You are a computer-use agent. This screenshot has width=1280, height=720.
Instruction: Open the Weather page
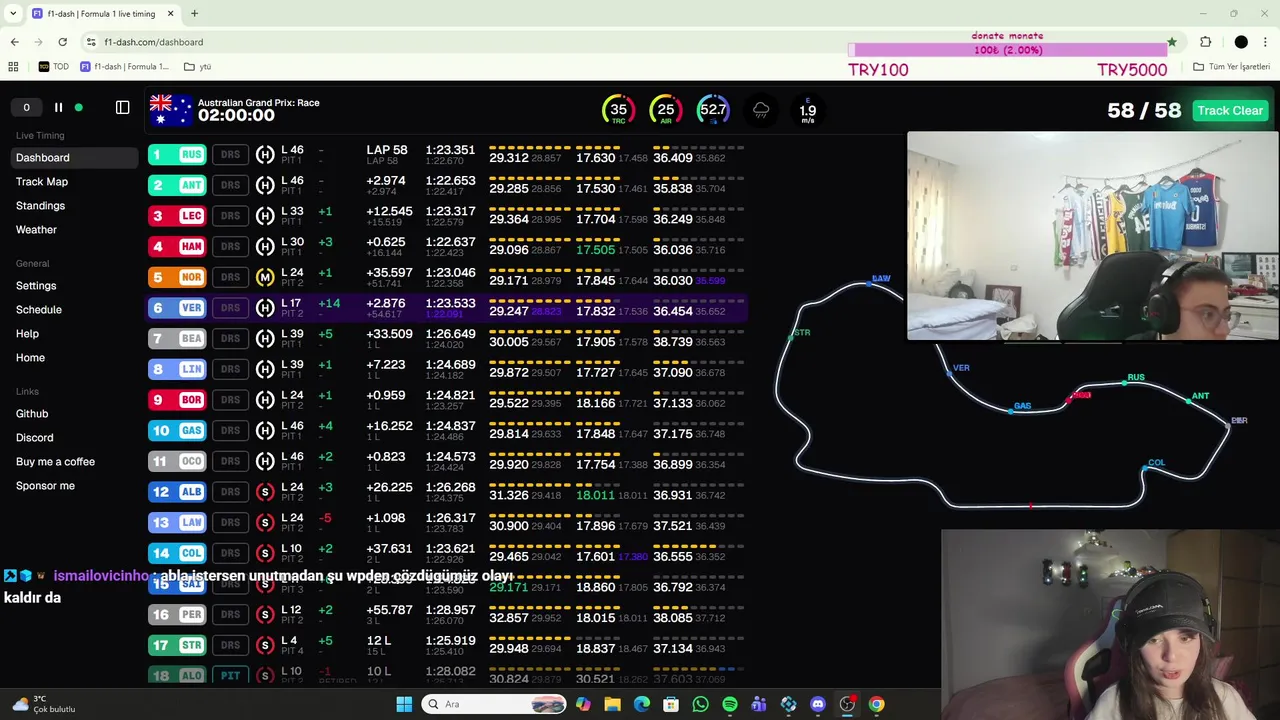36,230
